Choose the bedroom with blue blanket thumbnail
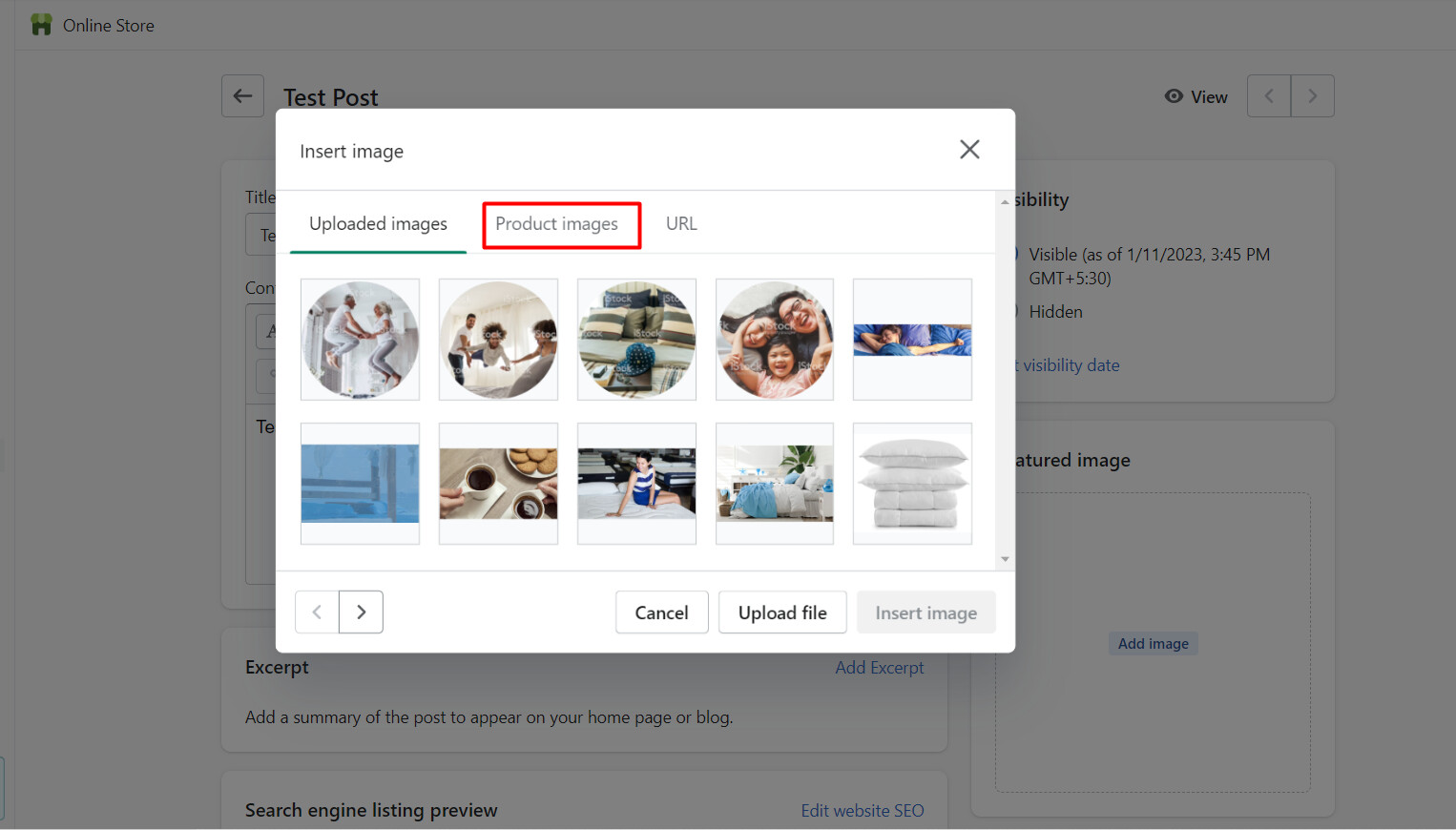Viewport: 1456px width, 830px height. click(775, 484)
